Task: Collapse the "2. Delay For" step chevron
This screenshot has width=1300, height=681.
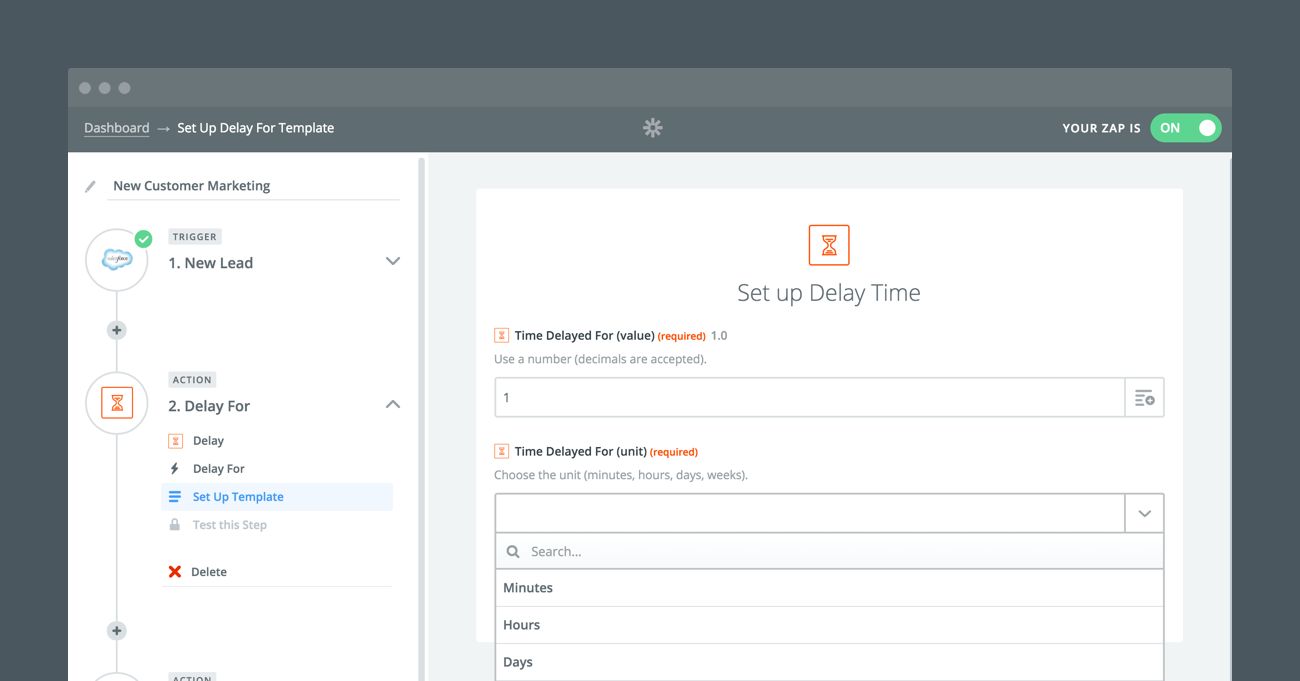Action: coord(393,404)
